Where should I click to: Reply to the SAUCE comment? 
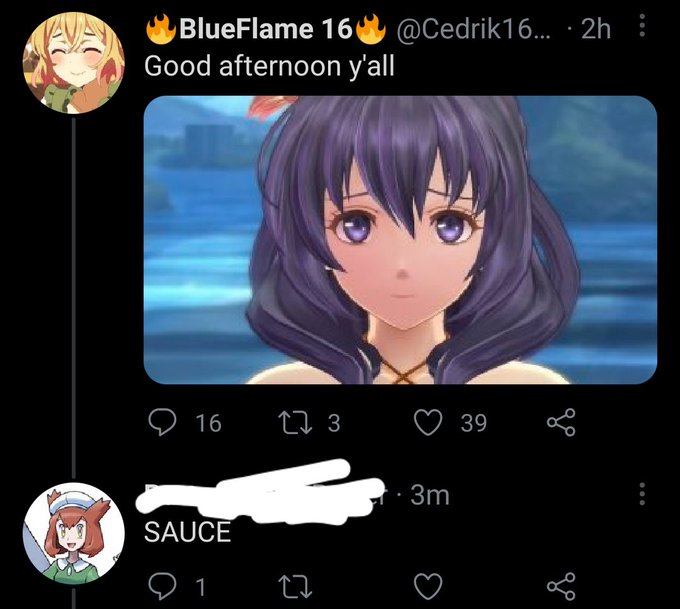[162, 586]
